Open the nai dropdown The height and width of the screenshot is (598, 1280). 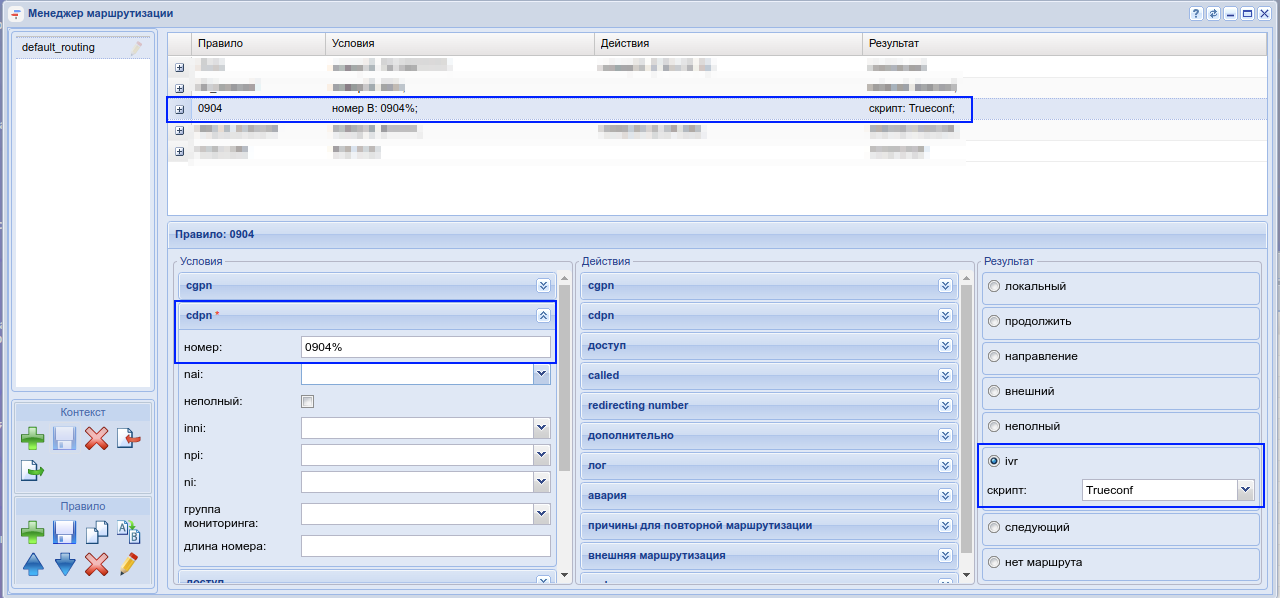click(542, 374)
